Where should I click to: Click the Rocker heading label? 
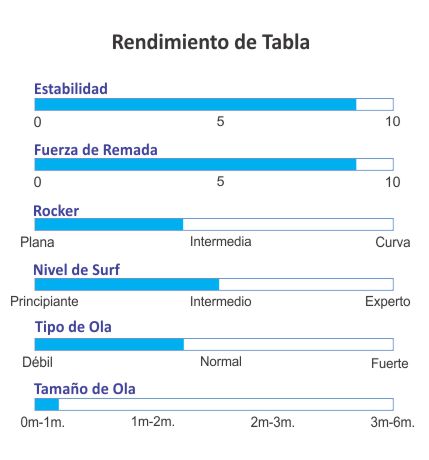tap(56, 211)
